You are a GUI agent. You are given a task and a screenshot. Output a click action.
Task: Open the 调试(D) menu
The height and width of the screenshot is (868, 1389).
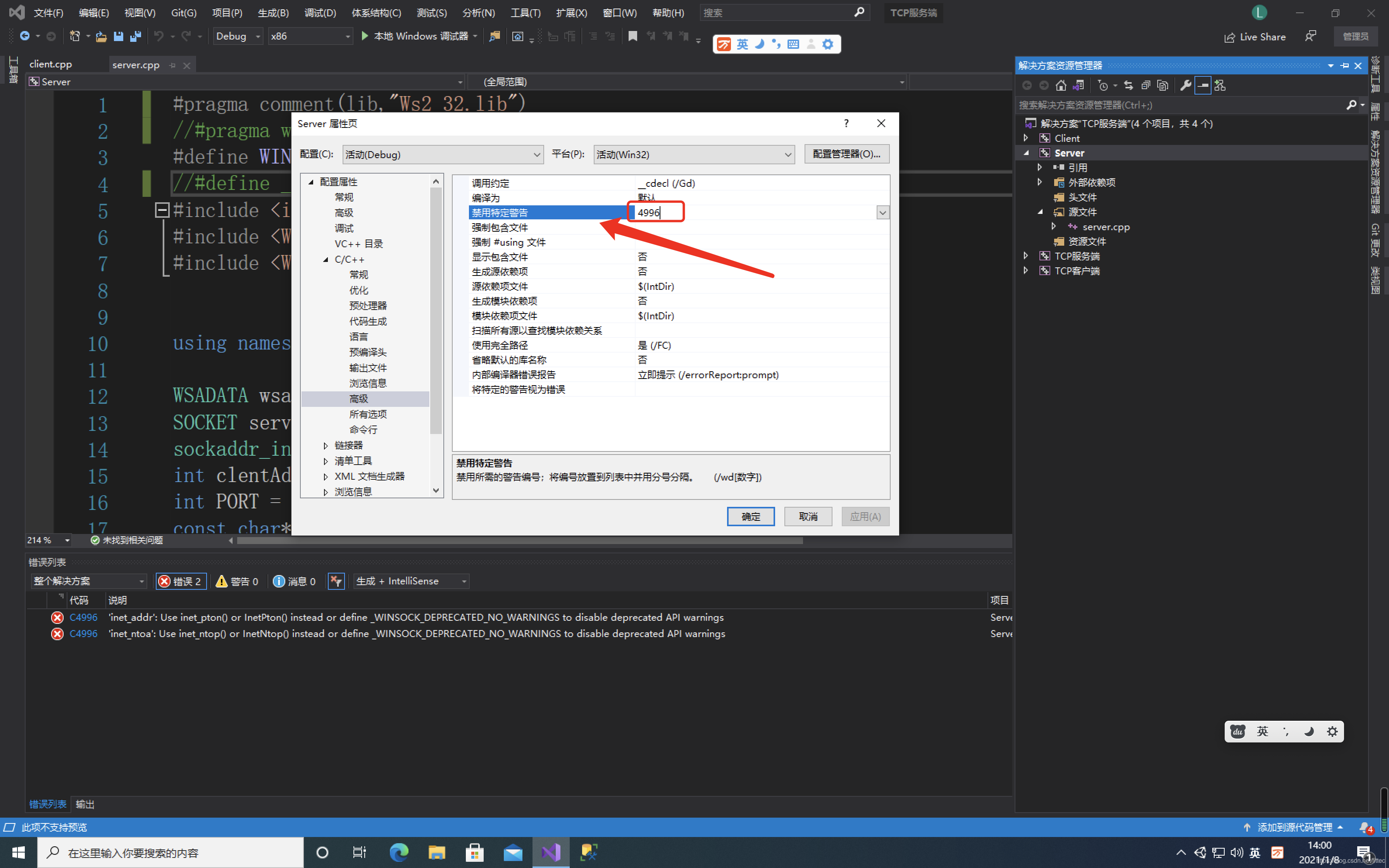[320, 13]
